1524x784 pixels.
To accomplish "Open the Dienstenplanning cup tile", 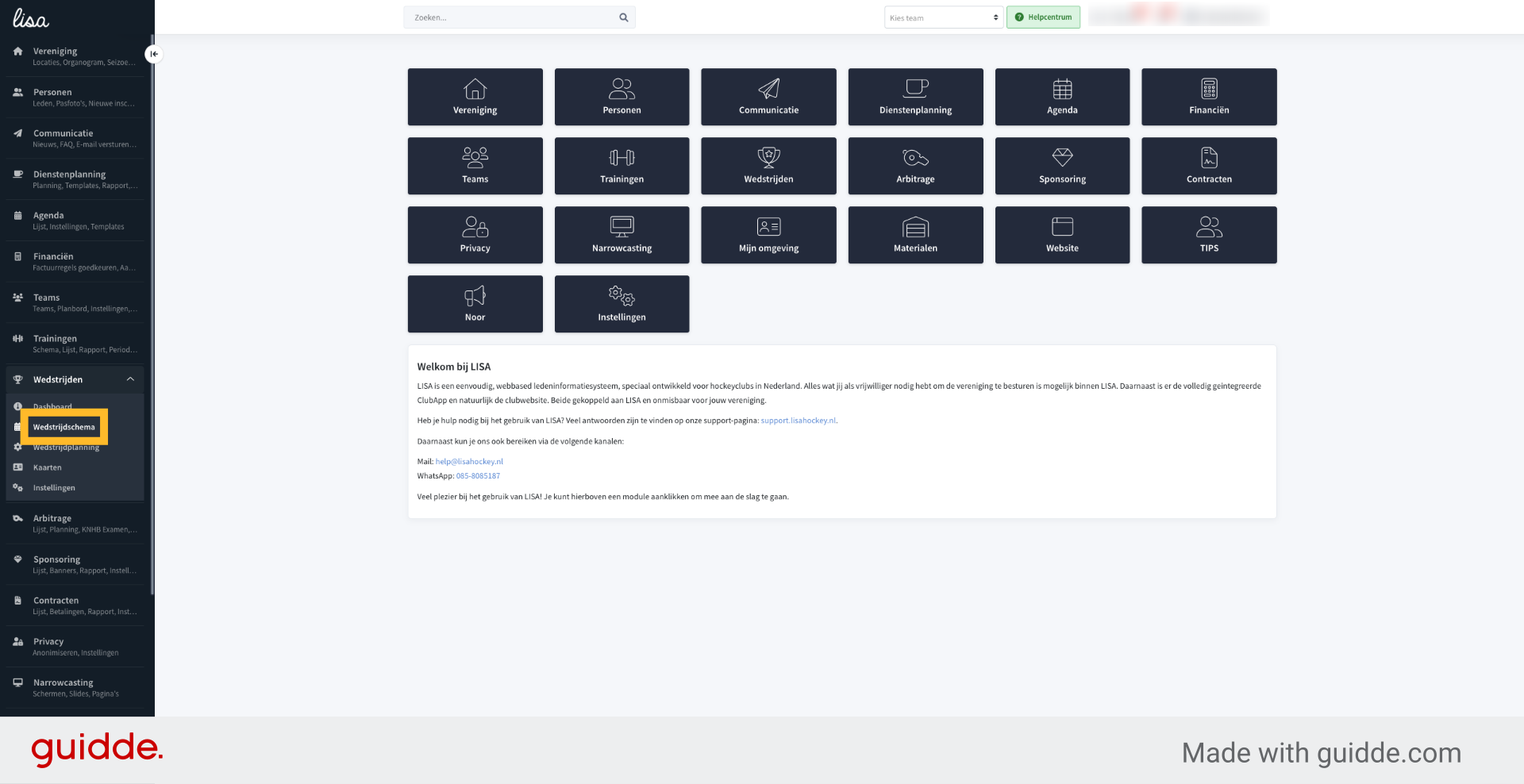I will pyautogui.click(x=915, y=97).
